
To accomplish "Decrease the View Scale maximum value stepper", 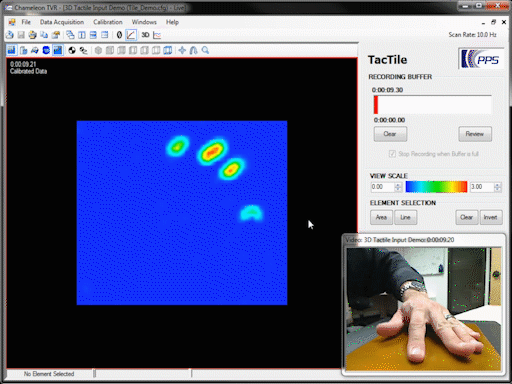I will click(497, 189).
